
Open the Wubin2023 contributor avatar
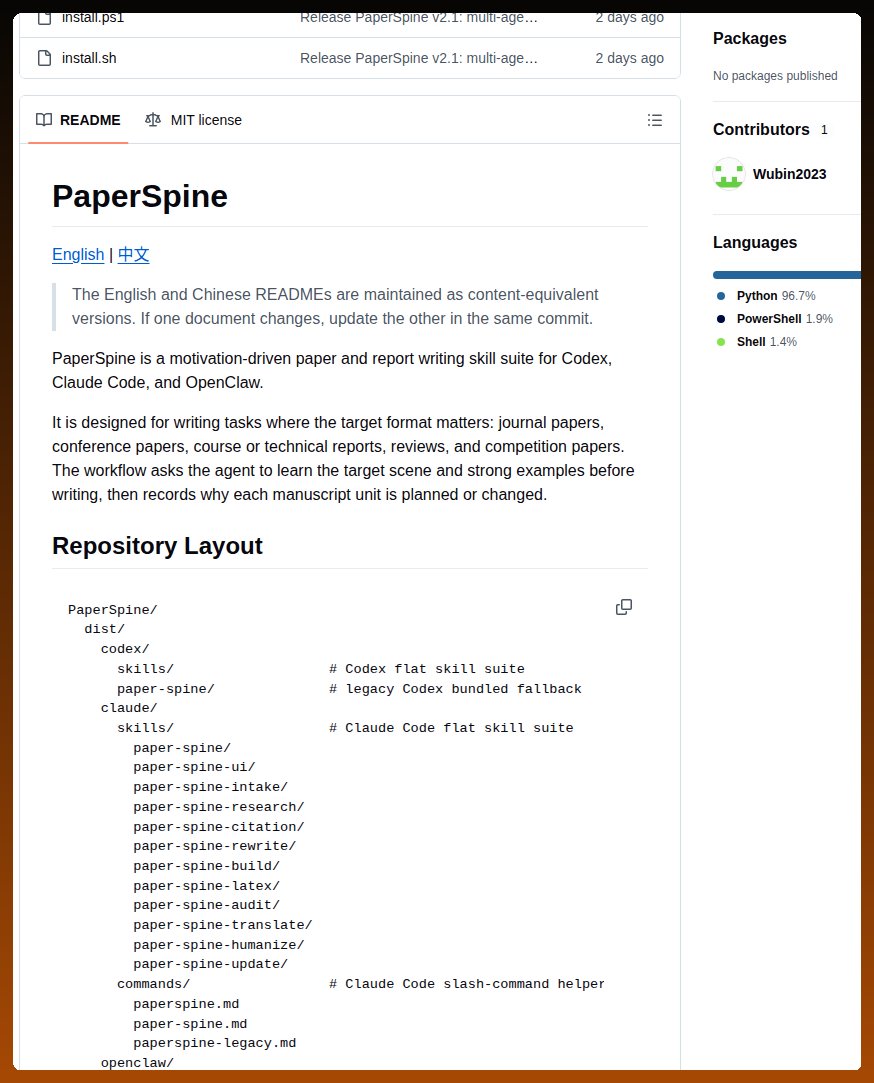pos(728,174)
